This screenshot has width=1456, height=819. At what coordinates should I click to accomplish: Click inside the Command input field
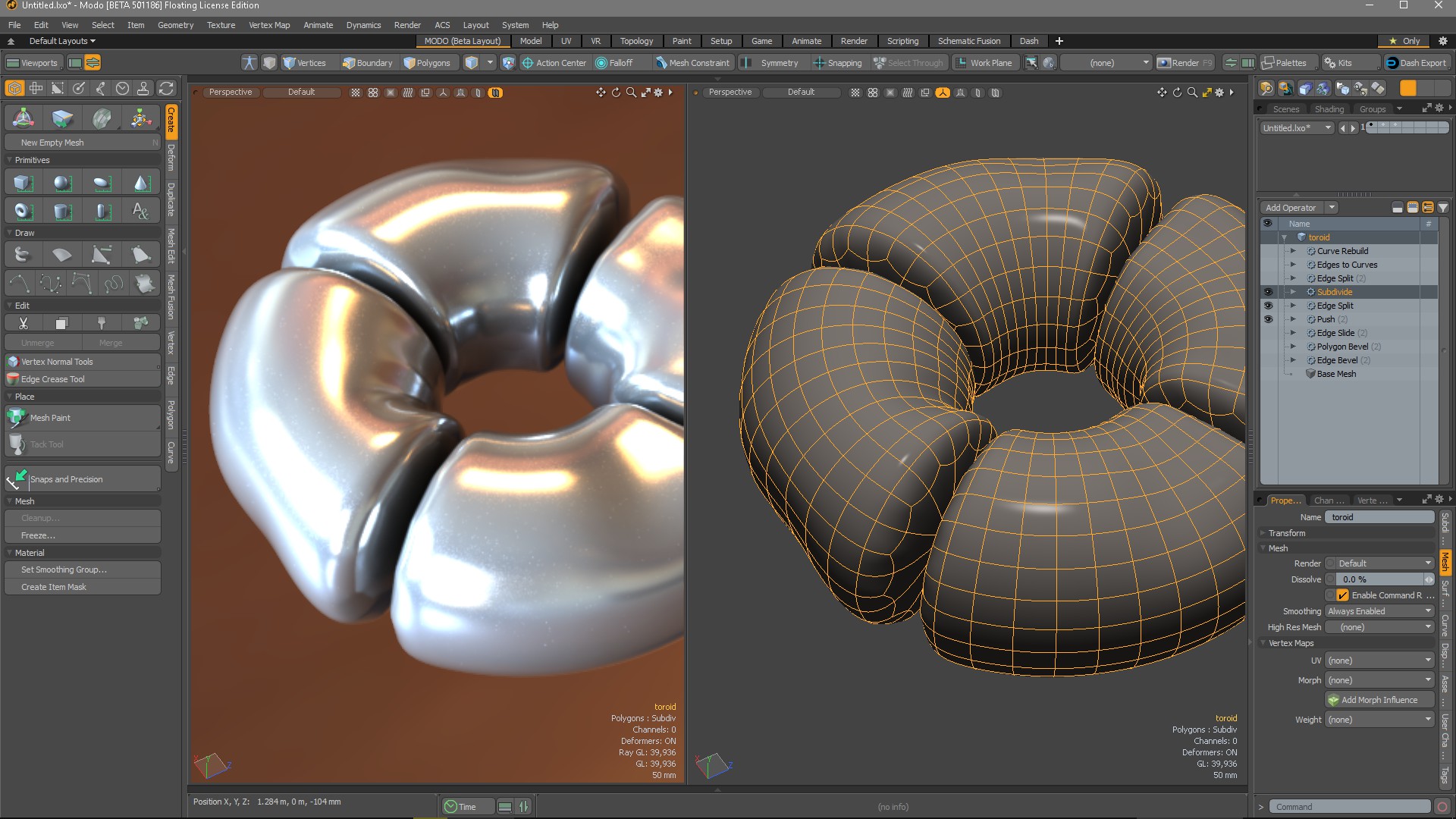(1350, 806)
